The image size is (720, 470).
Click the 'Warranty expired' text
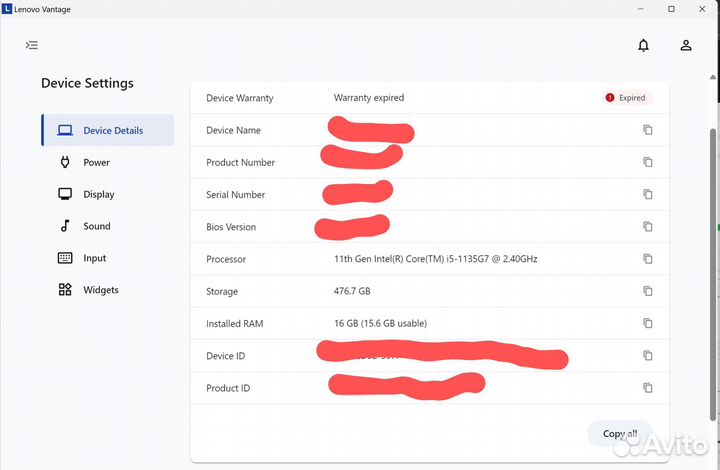tap(369, 98)
